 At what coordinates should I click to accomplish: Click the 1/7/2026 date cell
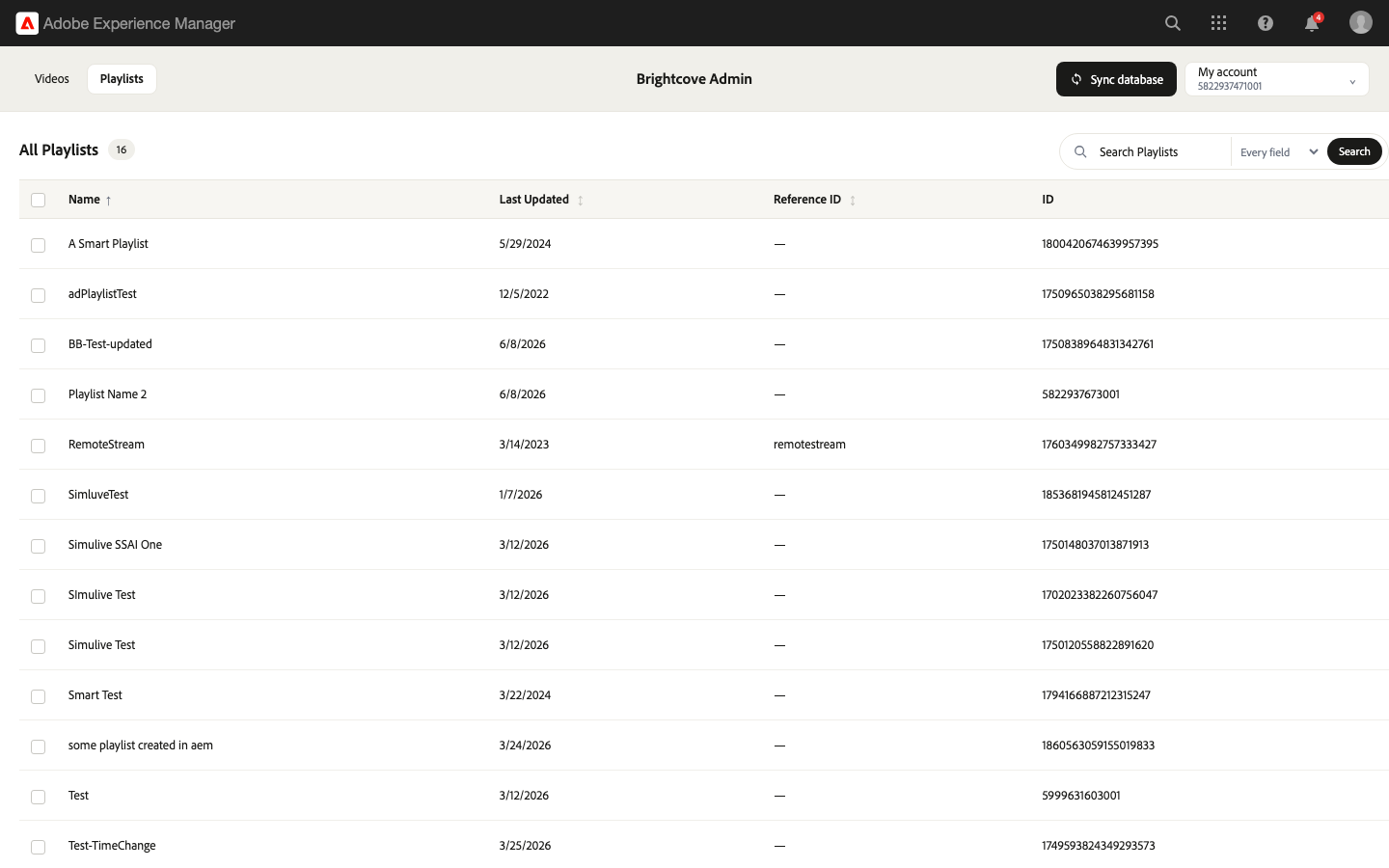(521, 495)
